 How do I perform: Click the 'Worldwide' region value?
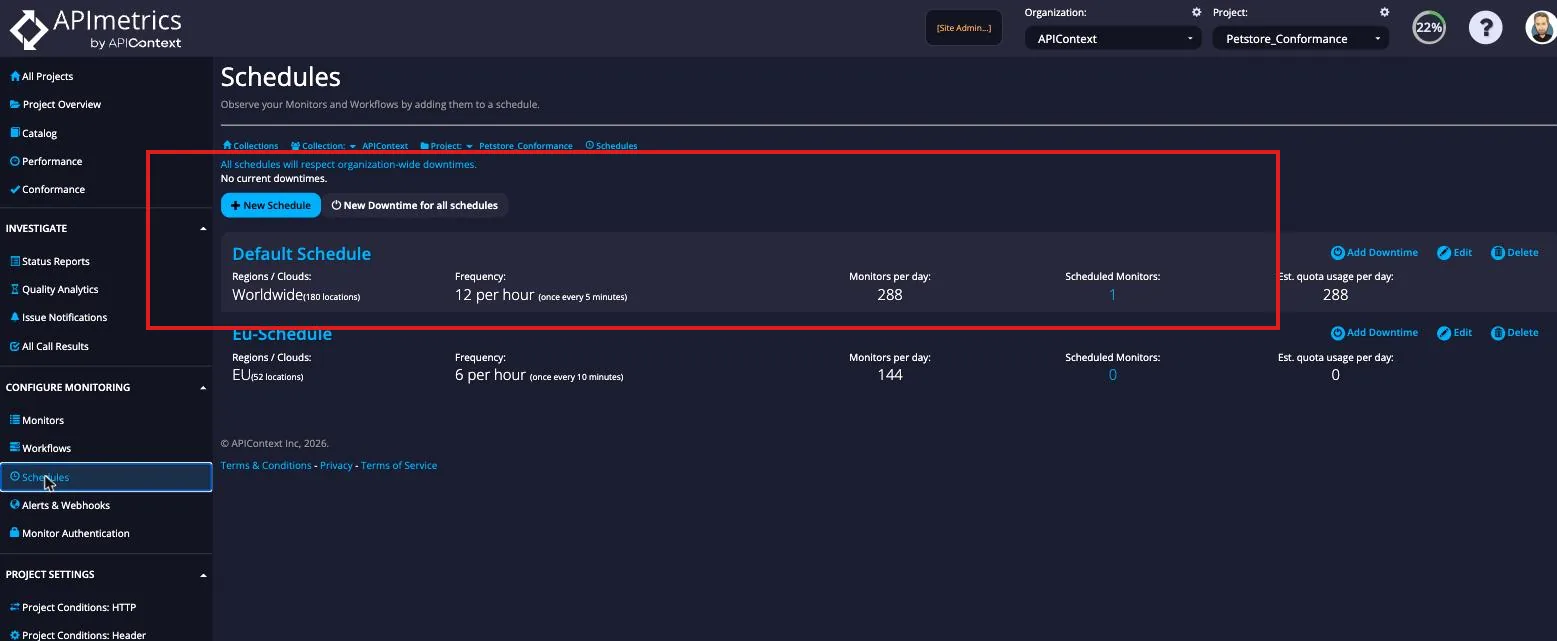click(x=267, y=295)
